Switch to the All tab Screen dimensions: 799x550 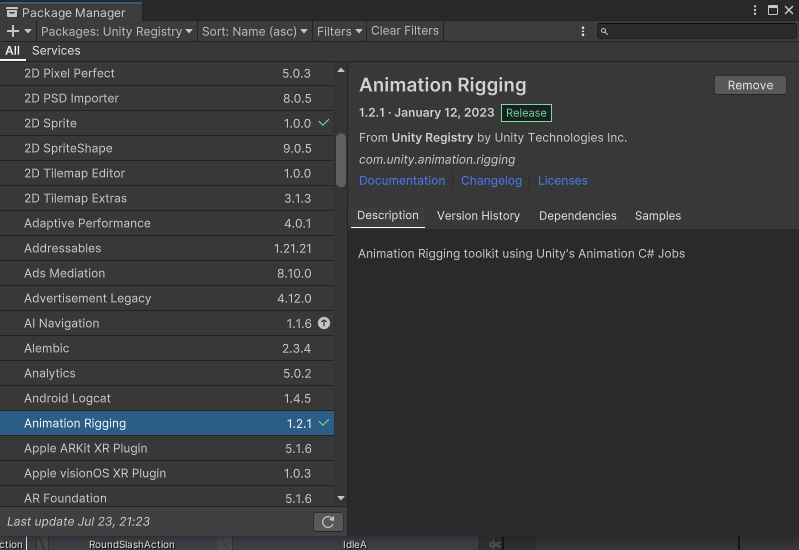pos(12,50)
